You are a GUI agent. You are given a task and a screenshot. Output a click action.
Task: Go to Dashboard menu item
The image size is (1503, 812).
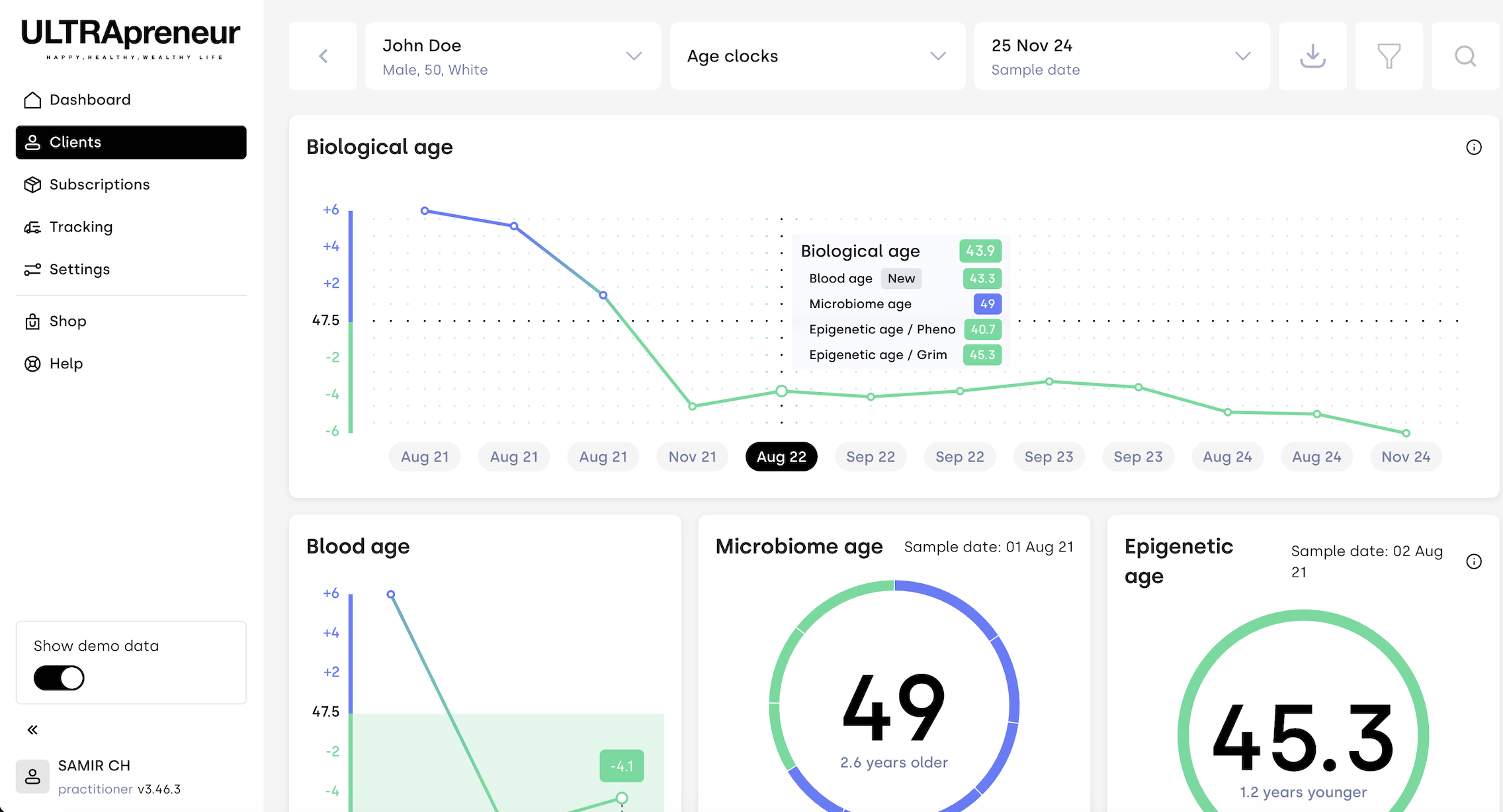click(131, 100)
